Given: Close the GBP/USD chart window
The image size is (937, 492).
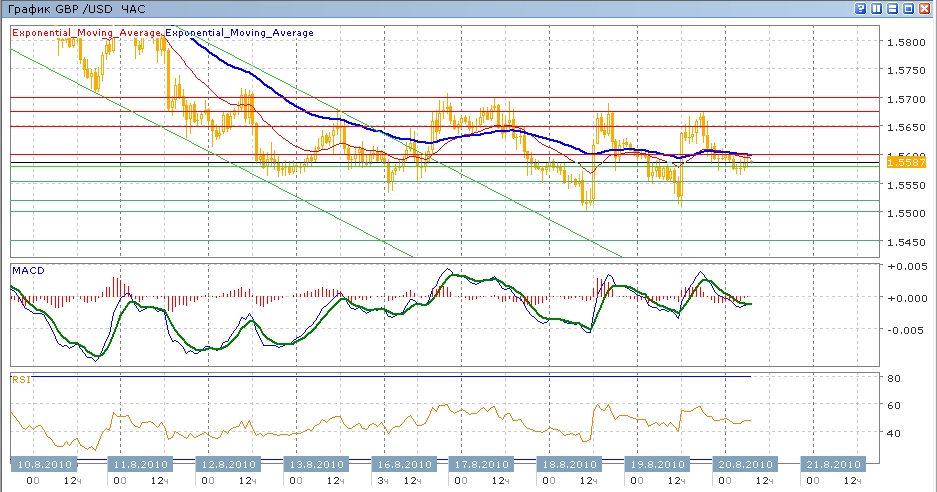Looking at the screenshot, I should click(925, 8).
